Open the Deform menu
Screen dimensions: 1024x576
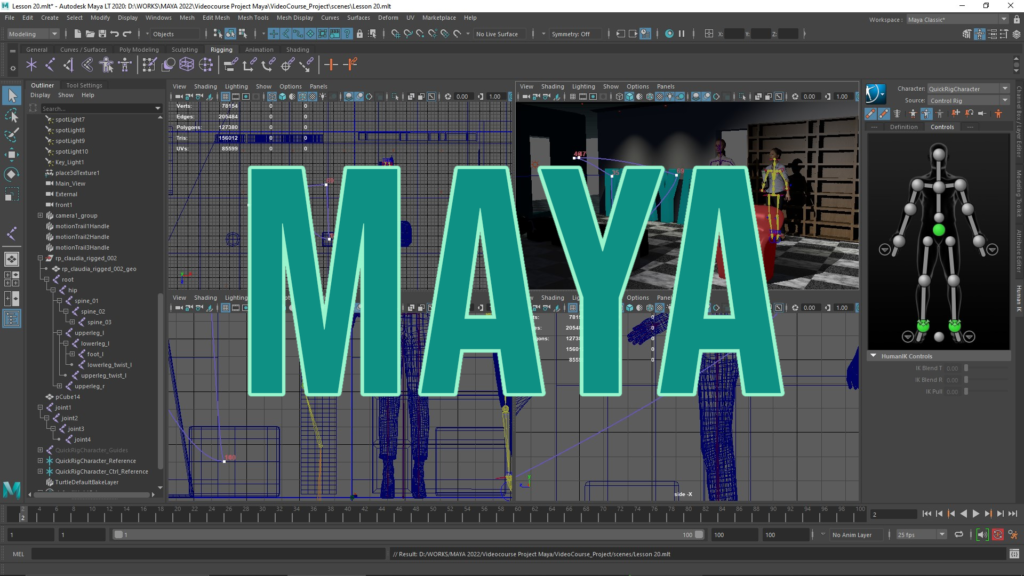(387, 18)
